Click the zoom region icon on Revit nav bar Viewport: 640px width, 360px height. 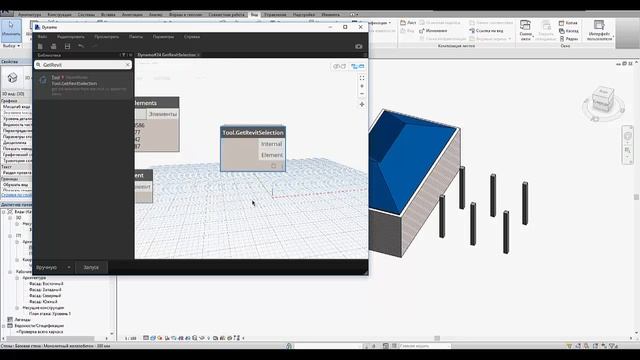click(628, 151)
